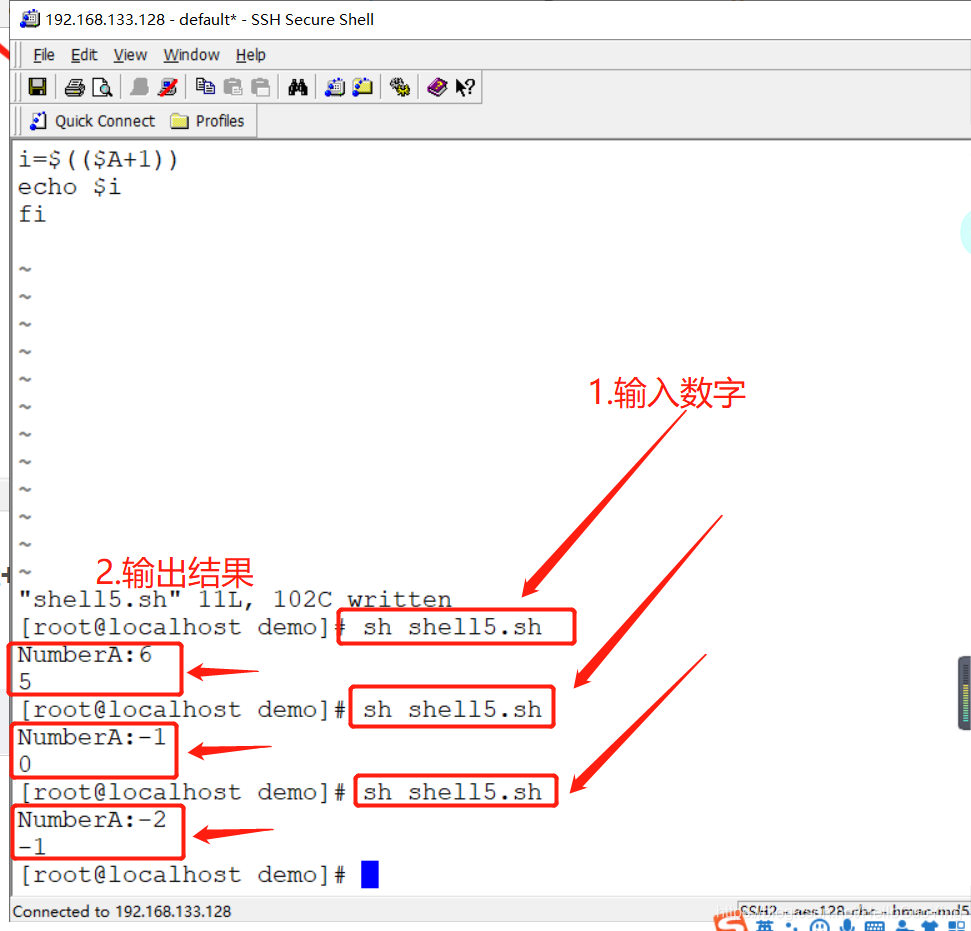Click the first Paste clipboard icon
The width and height of the screenshot is (971, 931).
tap(233, 87)
